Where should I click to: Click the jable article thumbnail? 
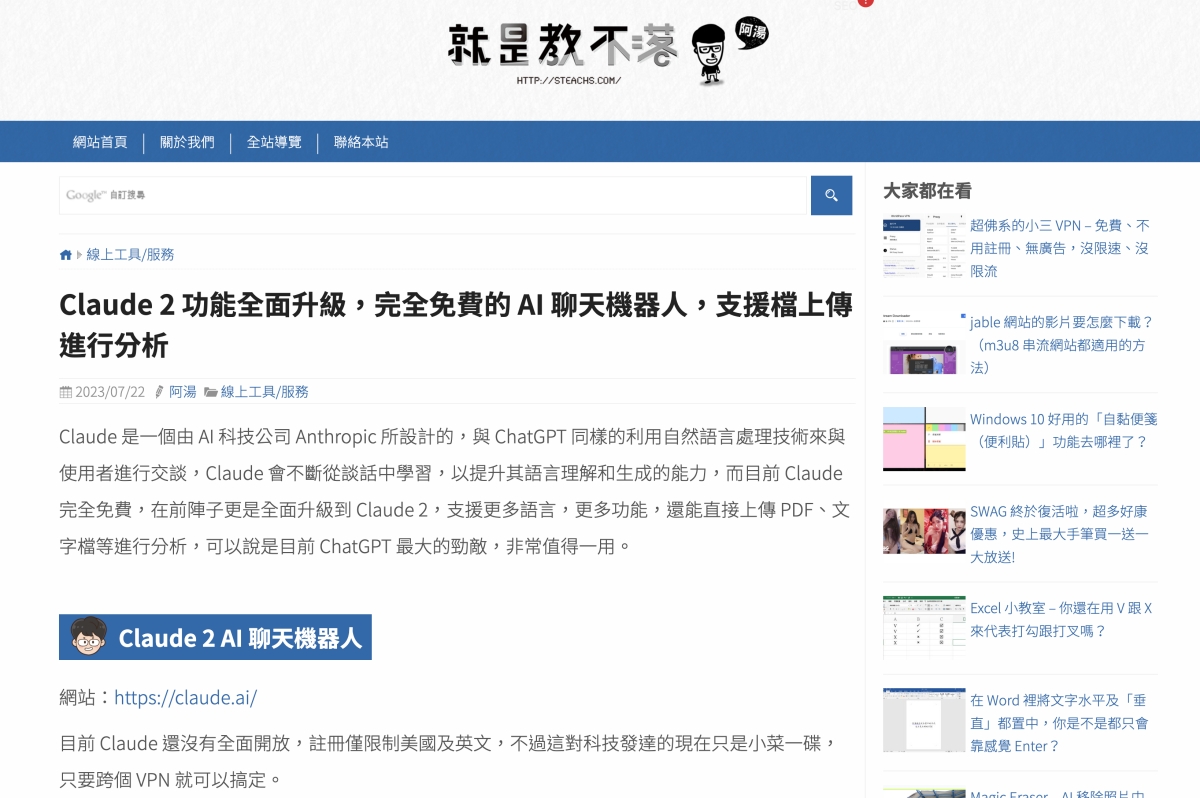[924, 342]
